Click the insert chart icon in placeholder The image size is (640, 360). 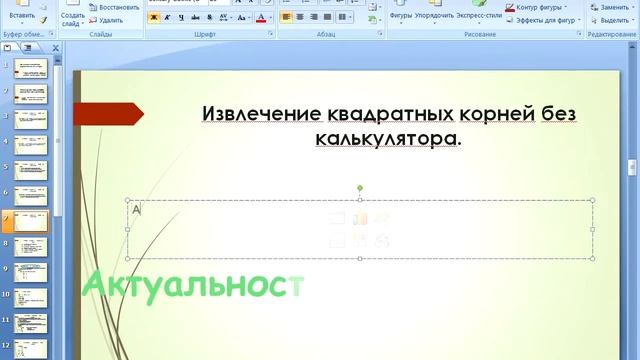[360, 219]
